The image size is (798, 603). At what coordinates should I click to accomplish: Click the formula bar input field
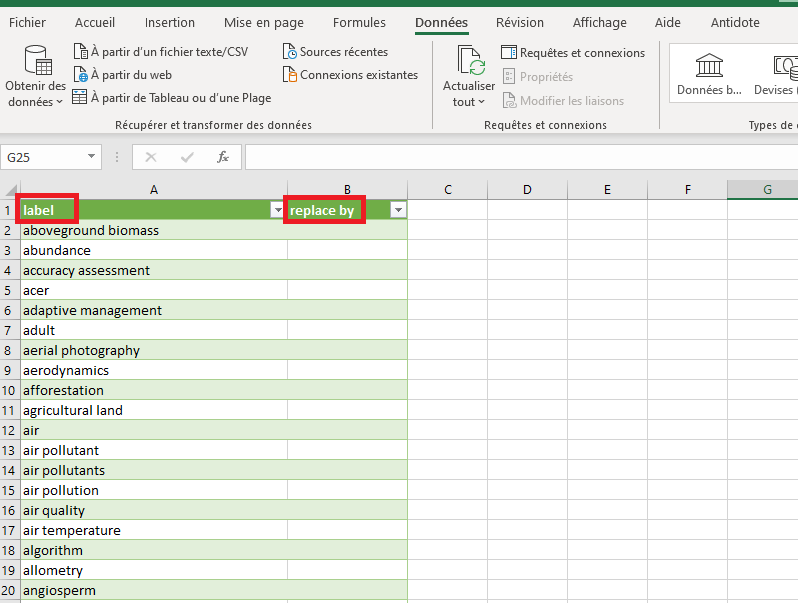pyautogui.click(x=520, y=157)
